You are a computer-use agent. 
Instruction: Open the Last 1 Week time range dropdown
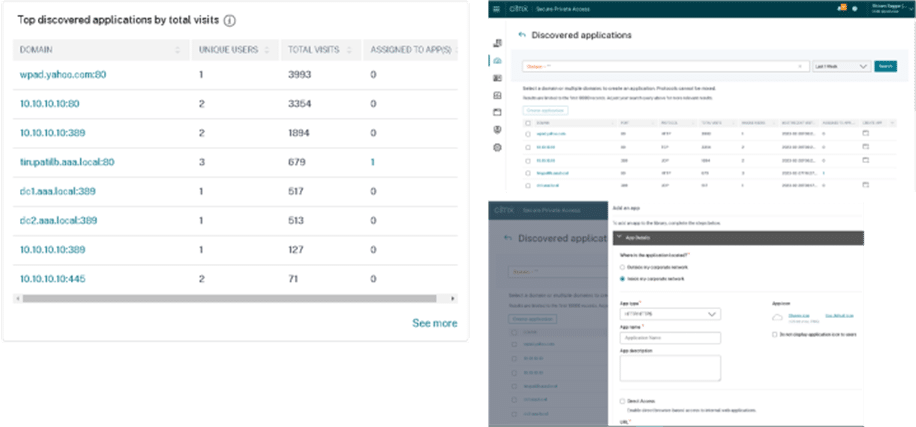click(841, 67)
